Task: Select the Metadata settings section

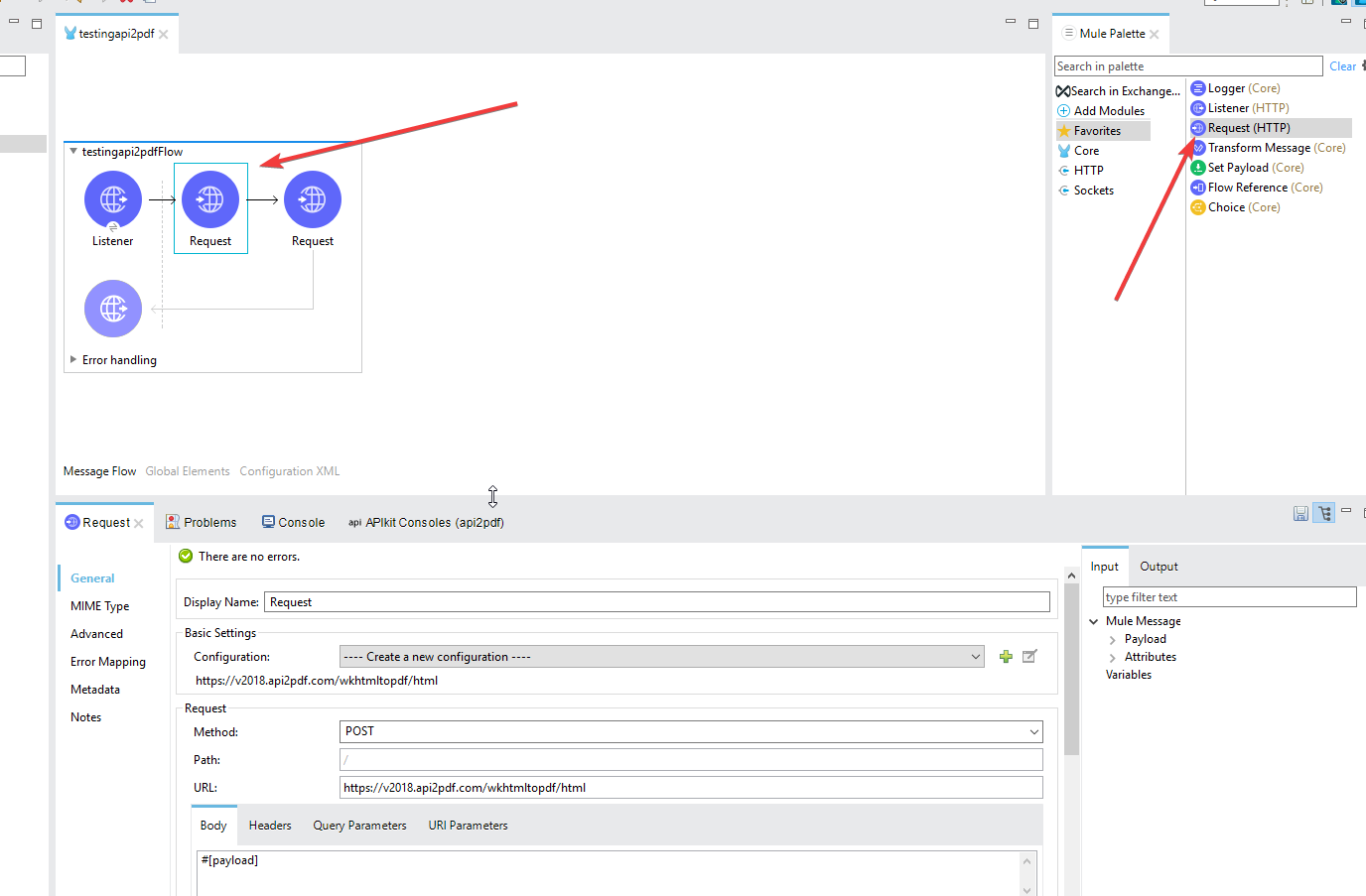Action: pyautogui.click(x=95, y=690)
